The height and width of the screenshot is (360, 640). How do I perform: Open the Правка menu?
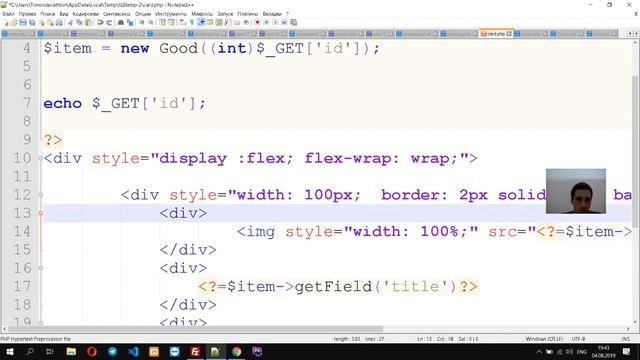pyautogui.click(x=27, y=14)
